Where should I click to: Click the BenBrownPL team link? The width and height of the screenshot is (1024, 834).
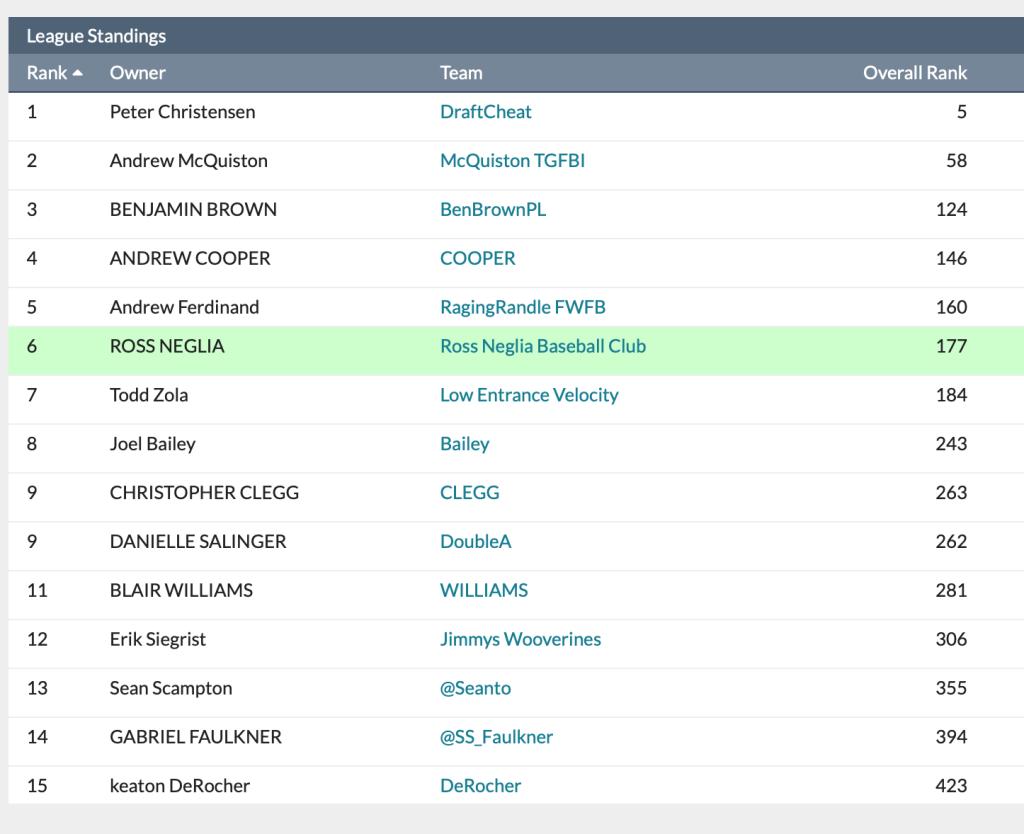[493, 210]
